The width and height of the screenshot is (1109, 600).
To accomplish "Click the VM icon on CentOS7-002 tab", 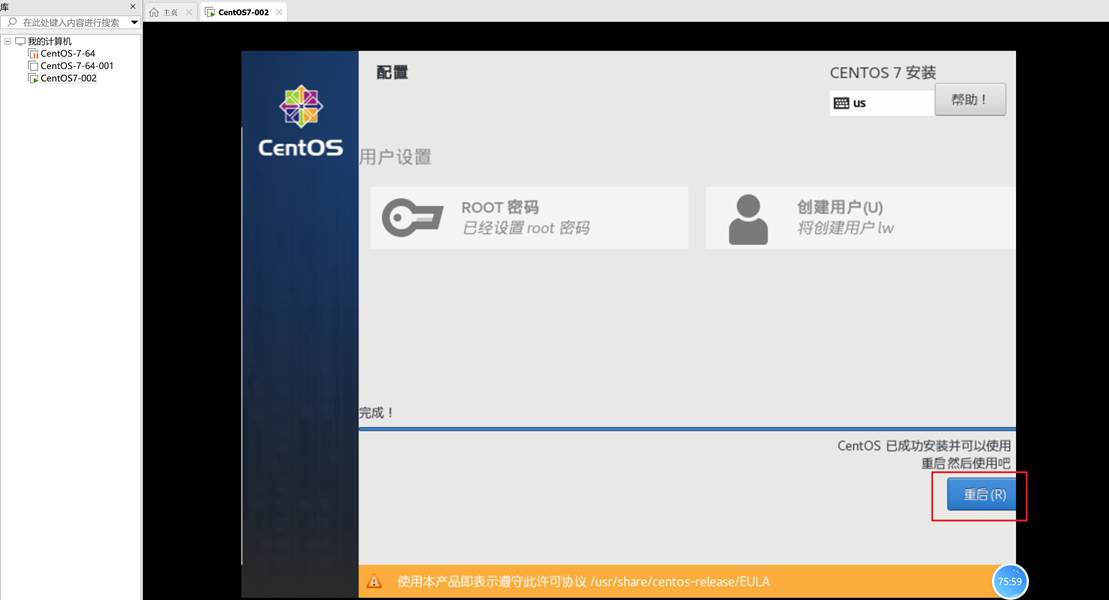I will click(x=210, y=12).
